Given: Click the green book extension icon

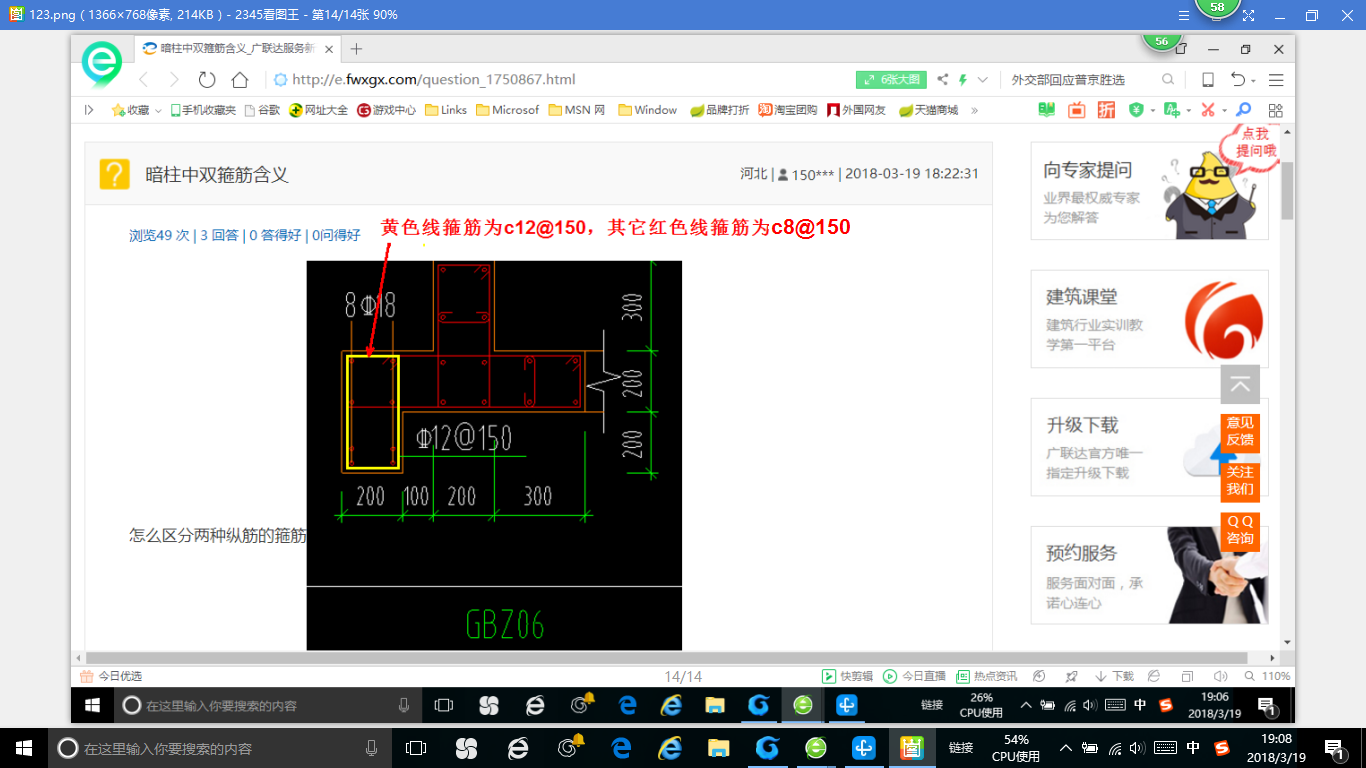Looking at the screenshot, I should tap(1047, 110).
